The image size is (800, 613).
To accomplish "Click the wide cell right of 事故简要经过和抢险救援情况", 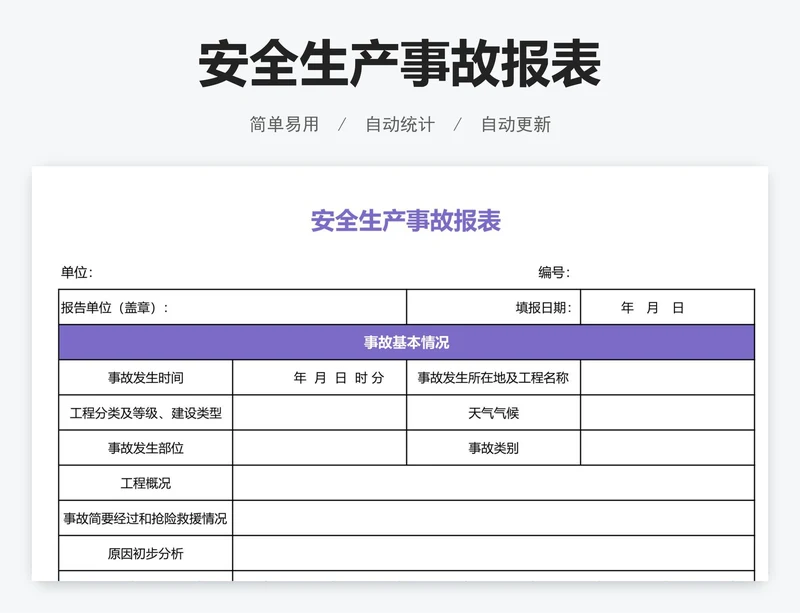I will 493,518.
